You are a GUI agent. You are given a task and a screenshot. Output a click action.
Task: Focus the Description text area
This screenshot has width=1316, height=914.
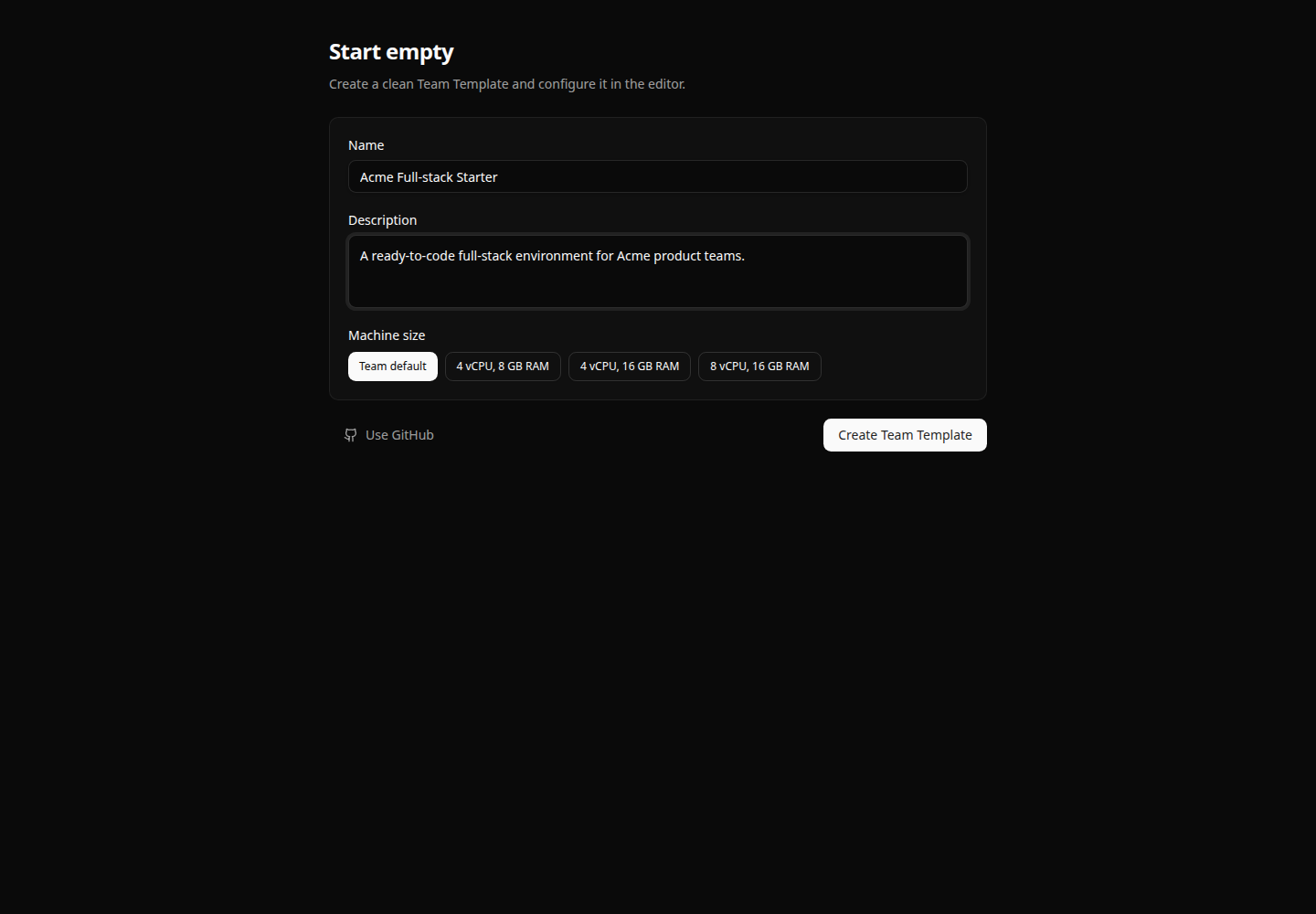coord(658,271)
